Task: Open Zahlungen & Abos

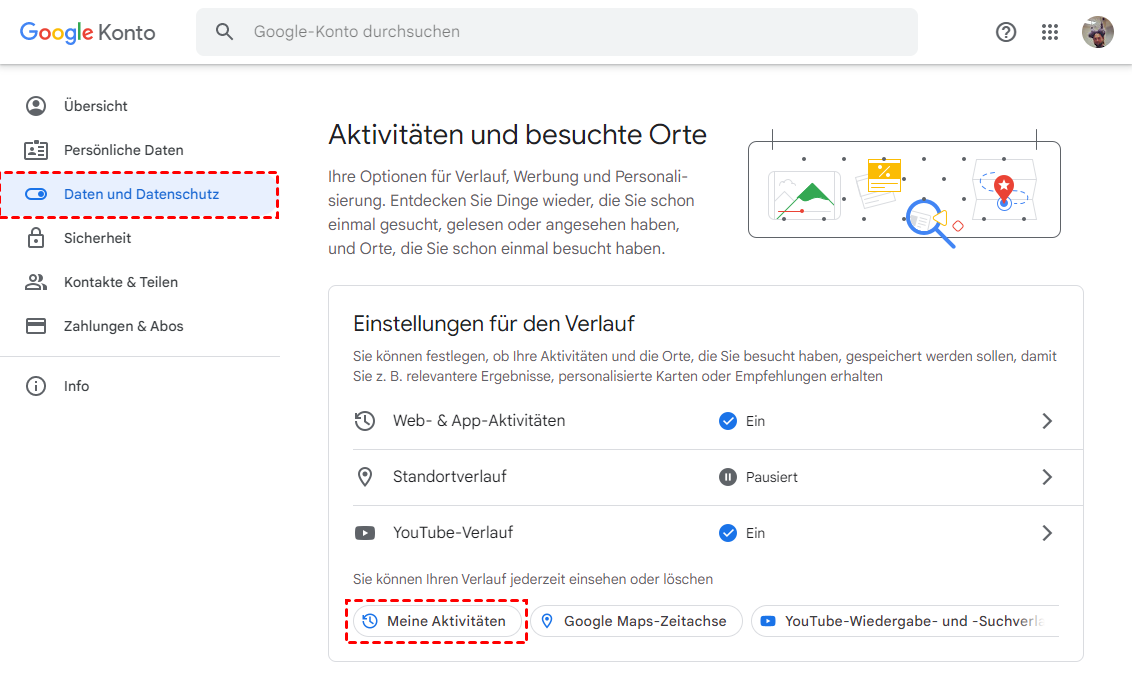Action: pyautogui.click(x=123, y=326)
